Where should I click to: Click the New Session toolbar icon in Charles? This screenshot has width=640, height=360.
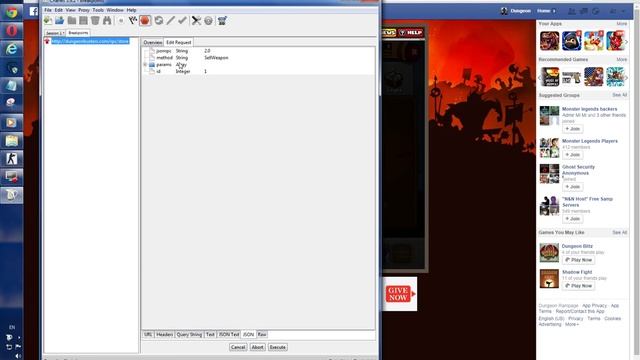point(48,20)
